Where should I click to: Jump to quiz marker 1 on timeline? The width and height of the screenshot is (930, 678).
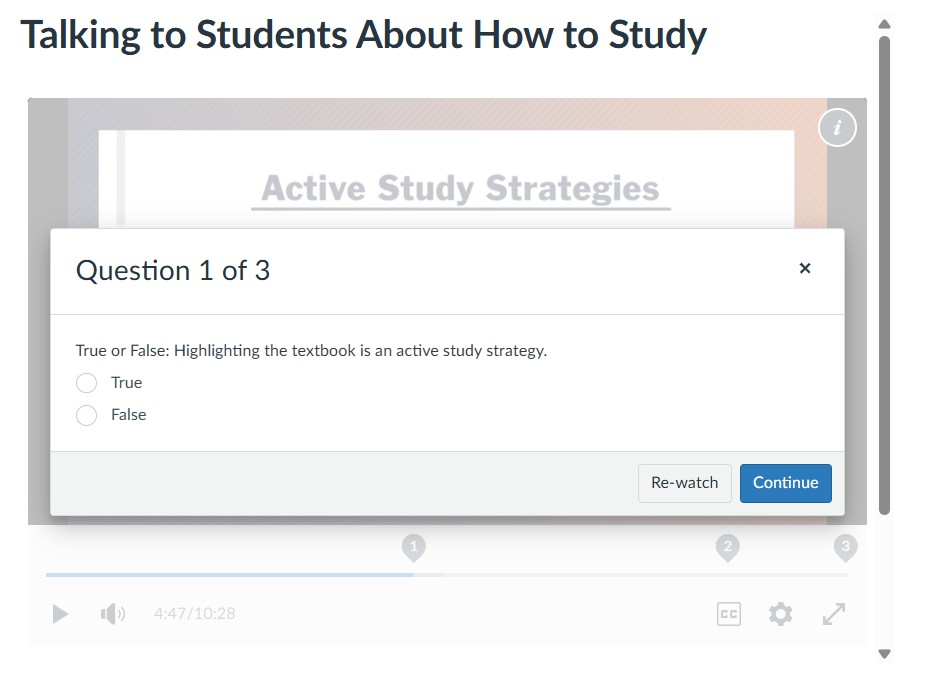point(413,548)
